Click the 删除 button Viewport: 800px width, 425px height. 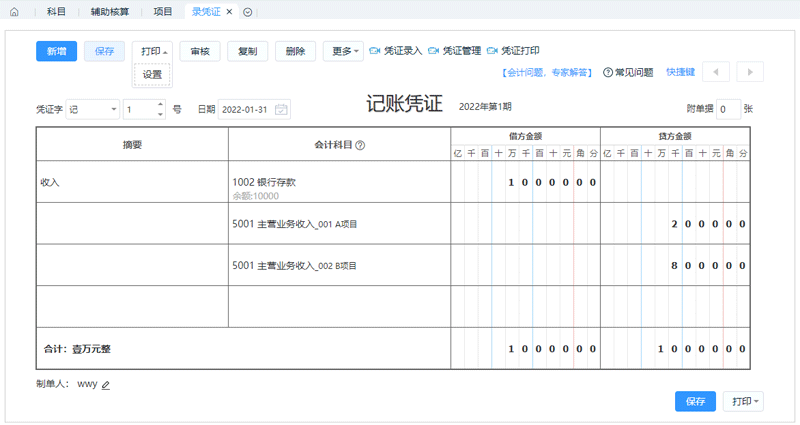295,51
